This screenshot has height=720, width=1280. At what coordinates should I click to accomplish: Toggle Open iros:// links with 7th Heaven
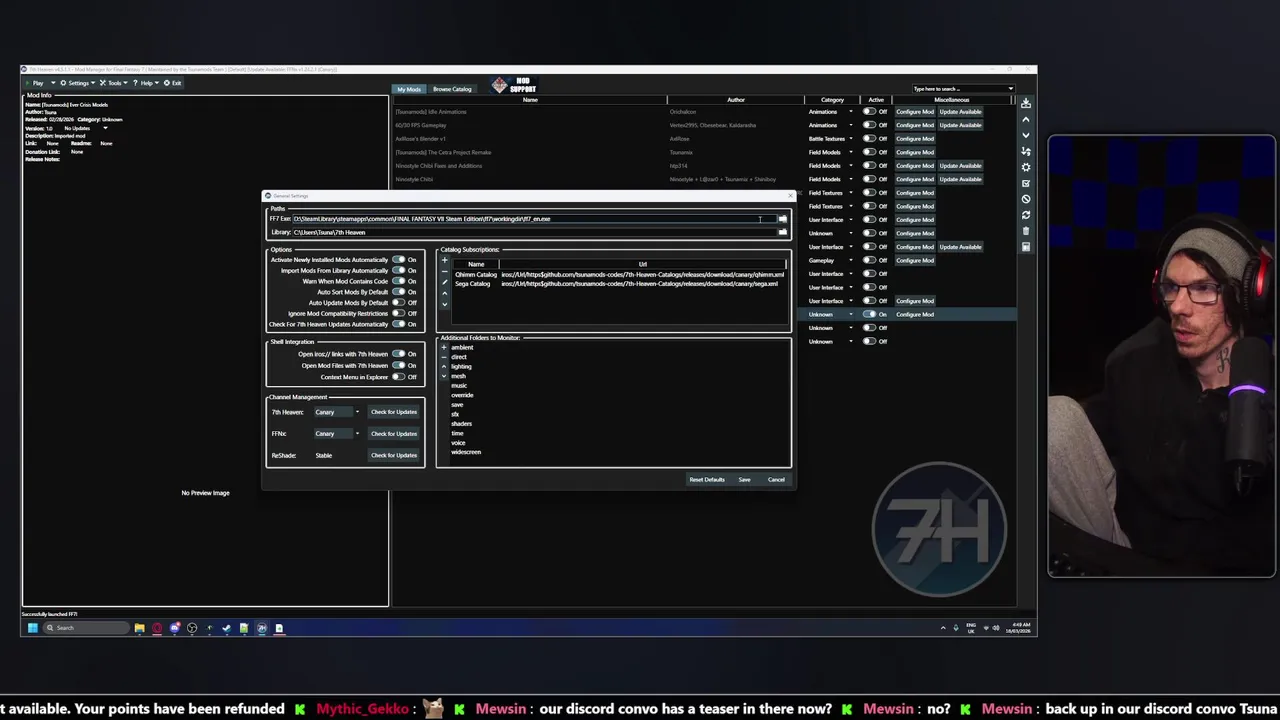point(398,354)
